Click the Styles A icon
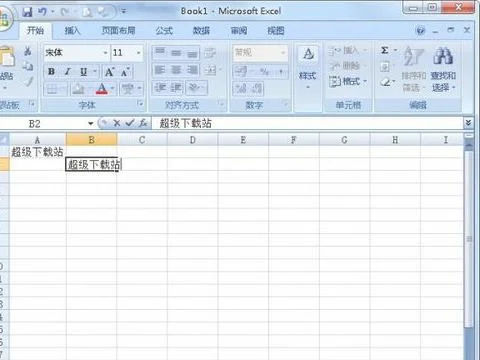The height and width of the screenshot is (360, 480). point(308,54)
